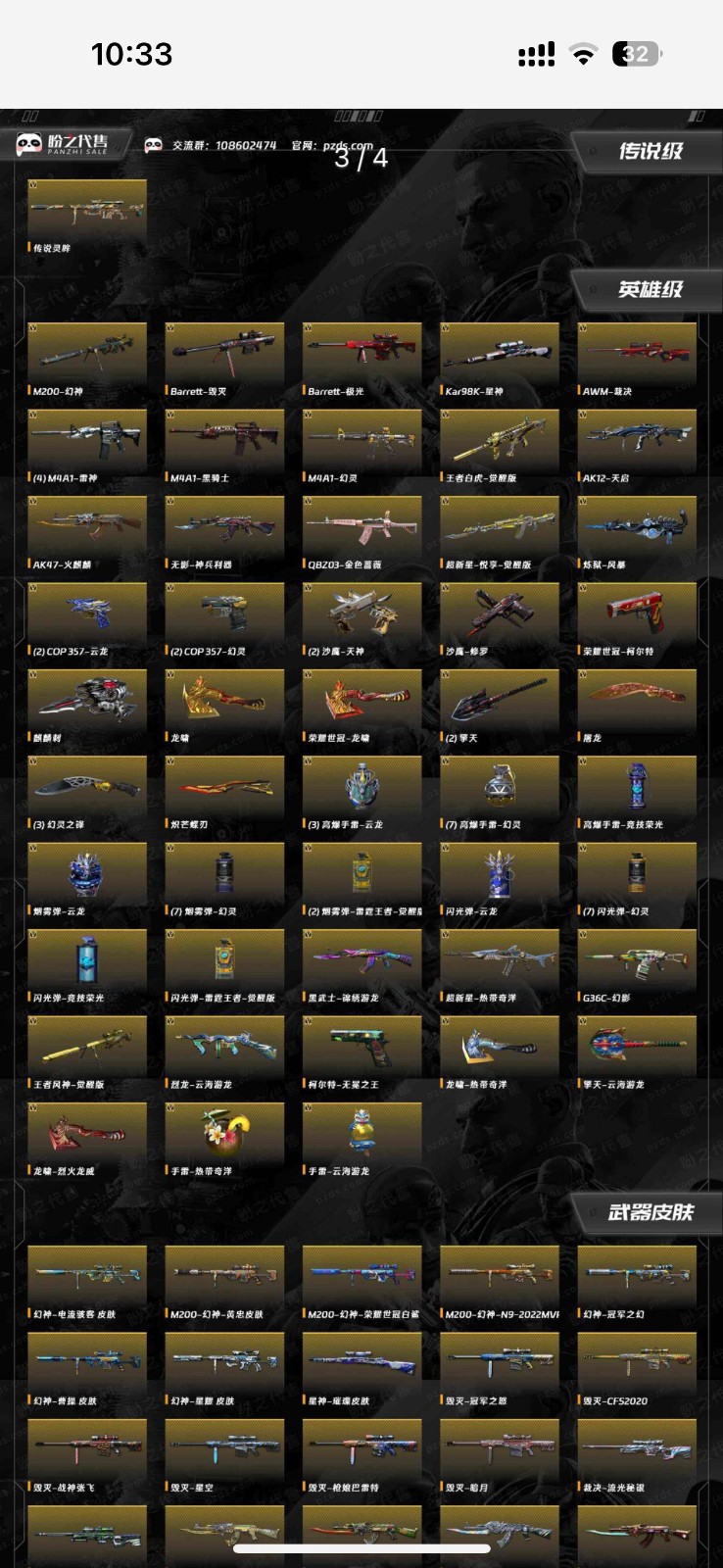The width and height of the screenshot is (723, 1568).
Task: Select the AK47-火麒麟 weapon icon
Action: point(87,526)
